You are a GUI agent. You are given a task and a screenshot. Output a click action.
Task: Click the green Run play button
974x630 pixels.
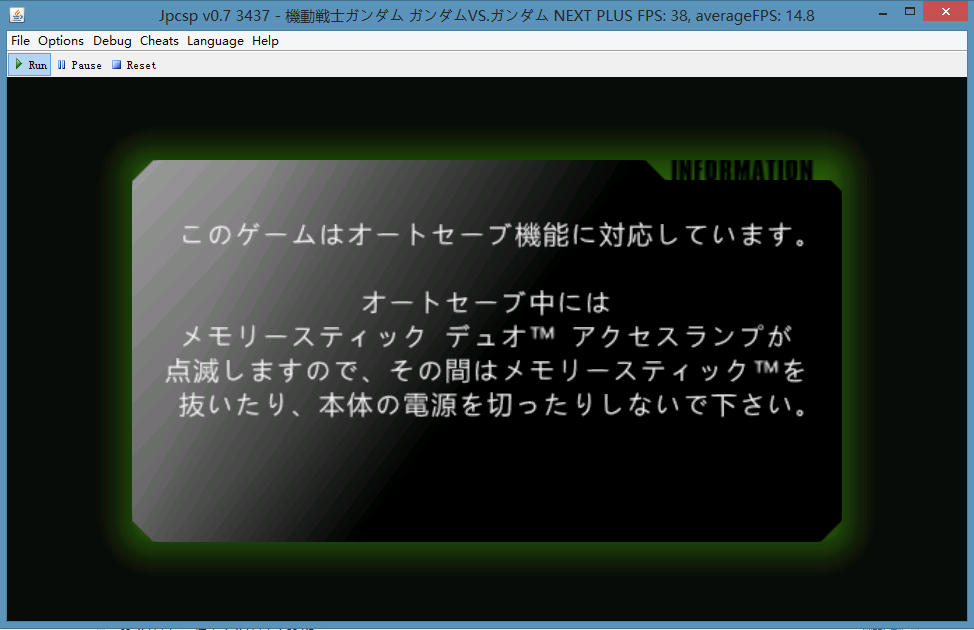[29, 65]
